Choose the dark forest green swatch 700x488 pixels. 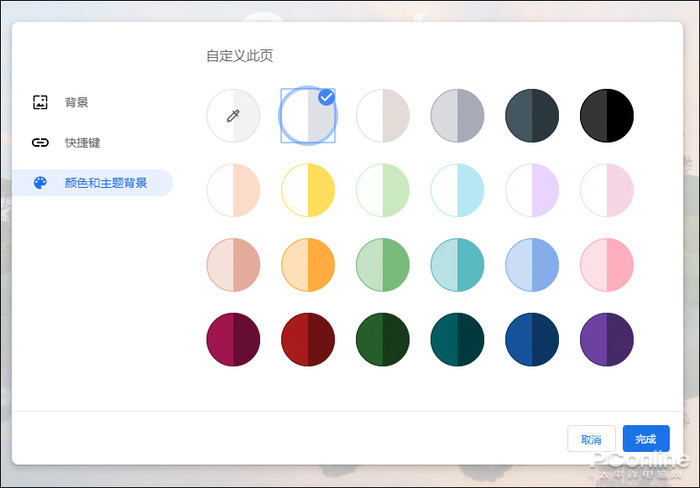383,339
